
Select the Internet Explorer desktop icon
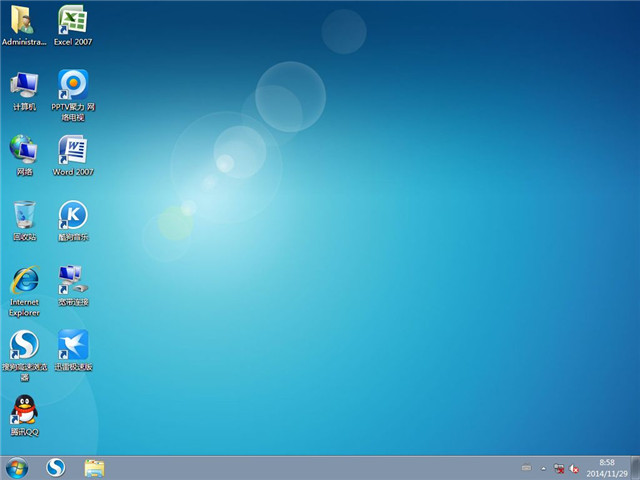(24, 291)
